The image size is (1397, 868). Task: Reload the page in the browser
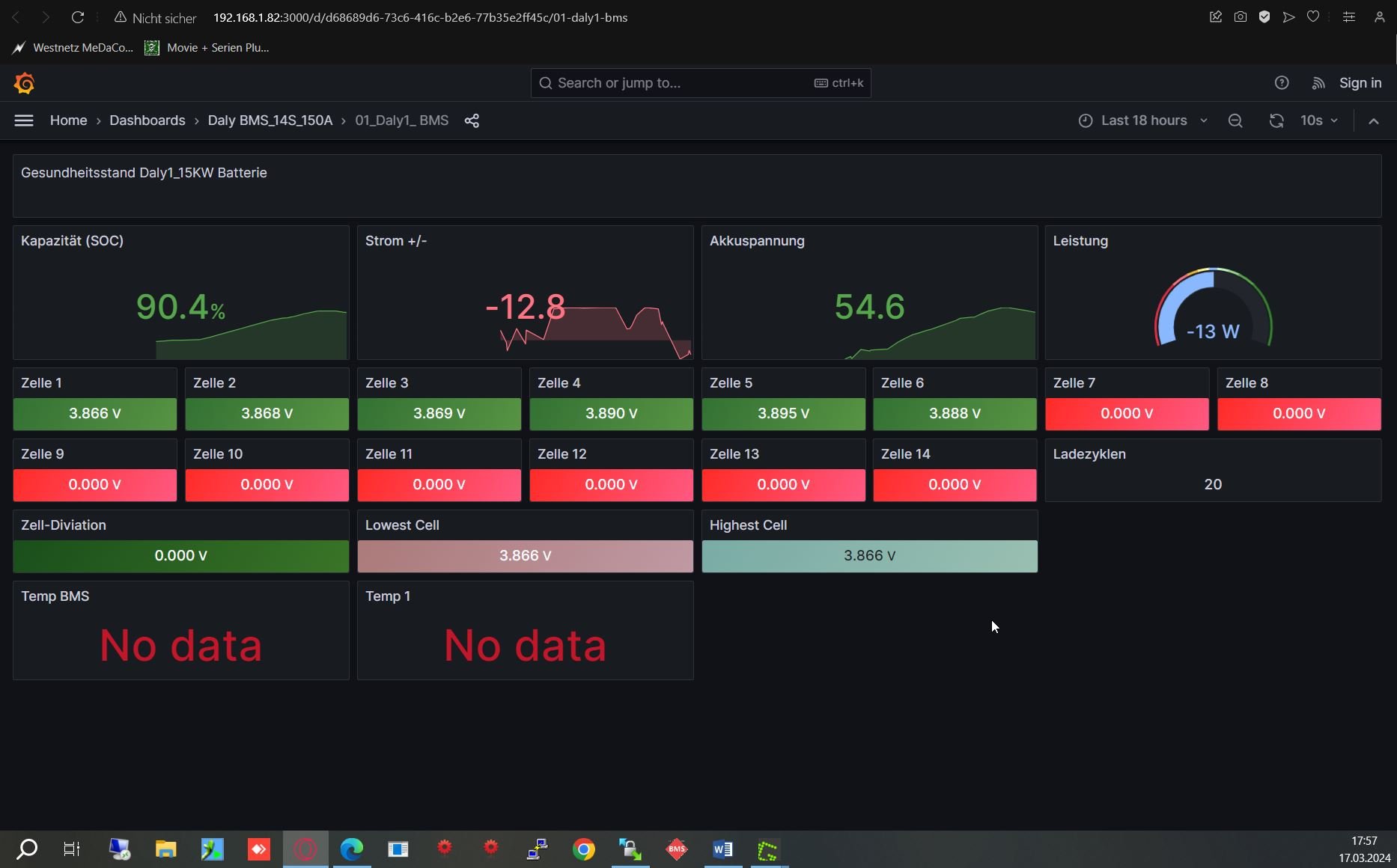pyautogui.click(x=78, y=17)
